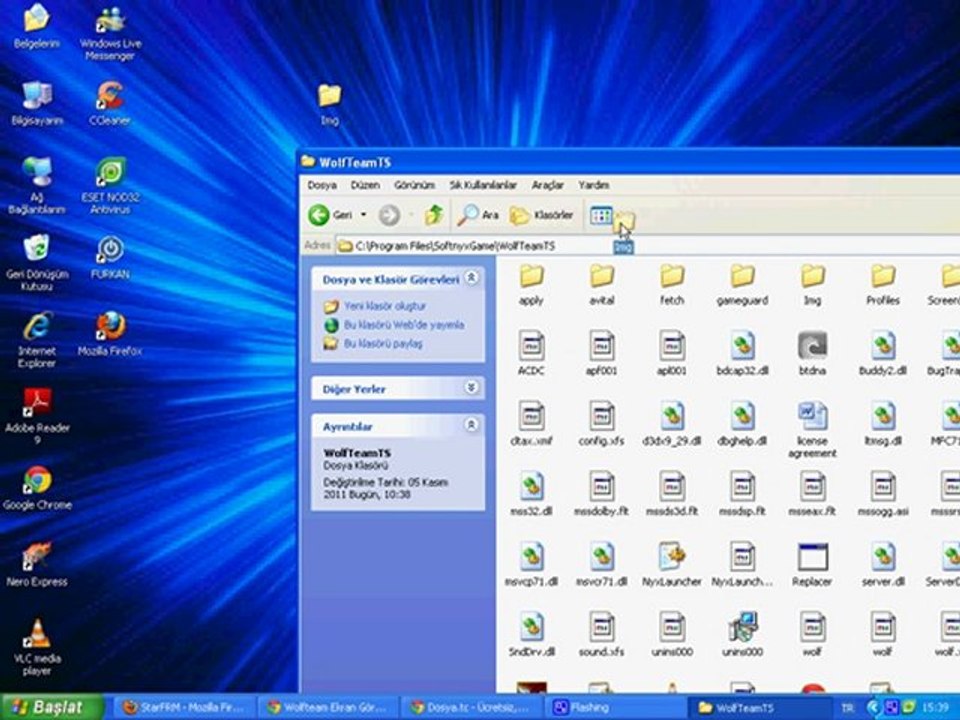Open Ağ Bağlantılarım desktop icon
The height and width of the screenshot is (720, 960).
(37, 185)
